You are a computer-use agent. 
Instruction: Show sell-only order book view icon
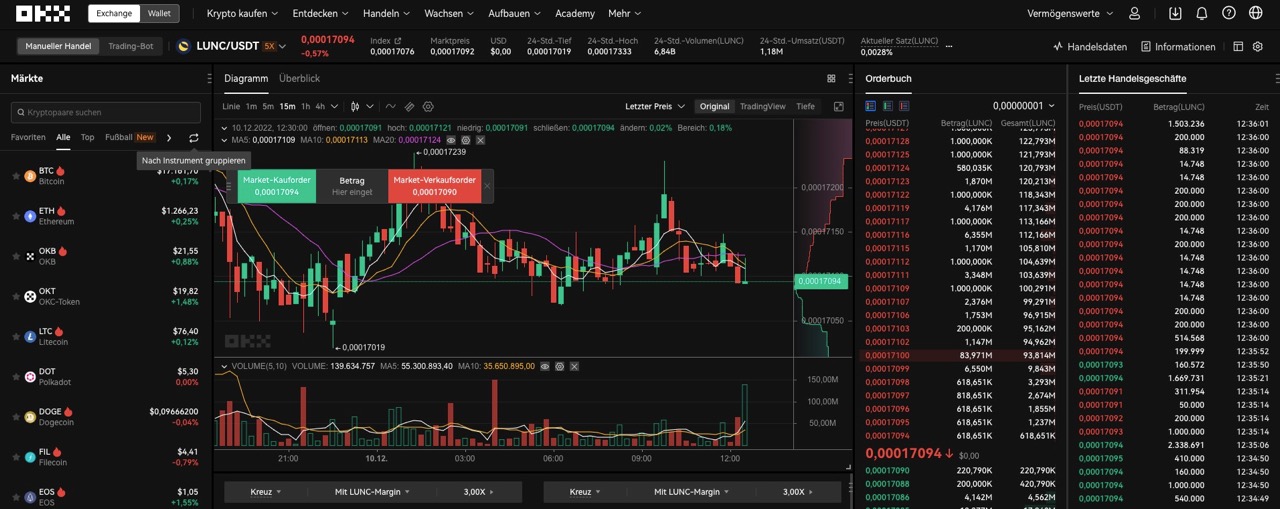point(904,106)
